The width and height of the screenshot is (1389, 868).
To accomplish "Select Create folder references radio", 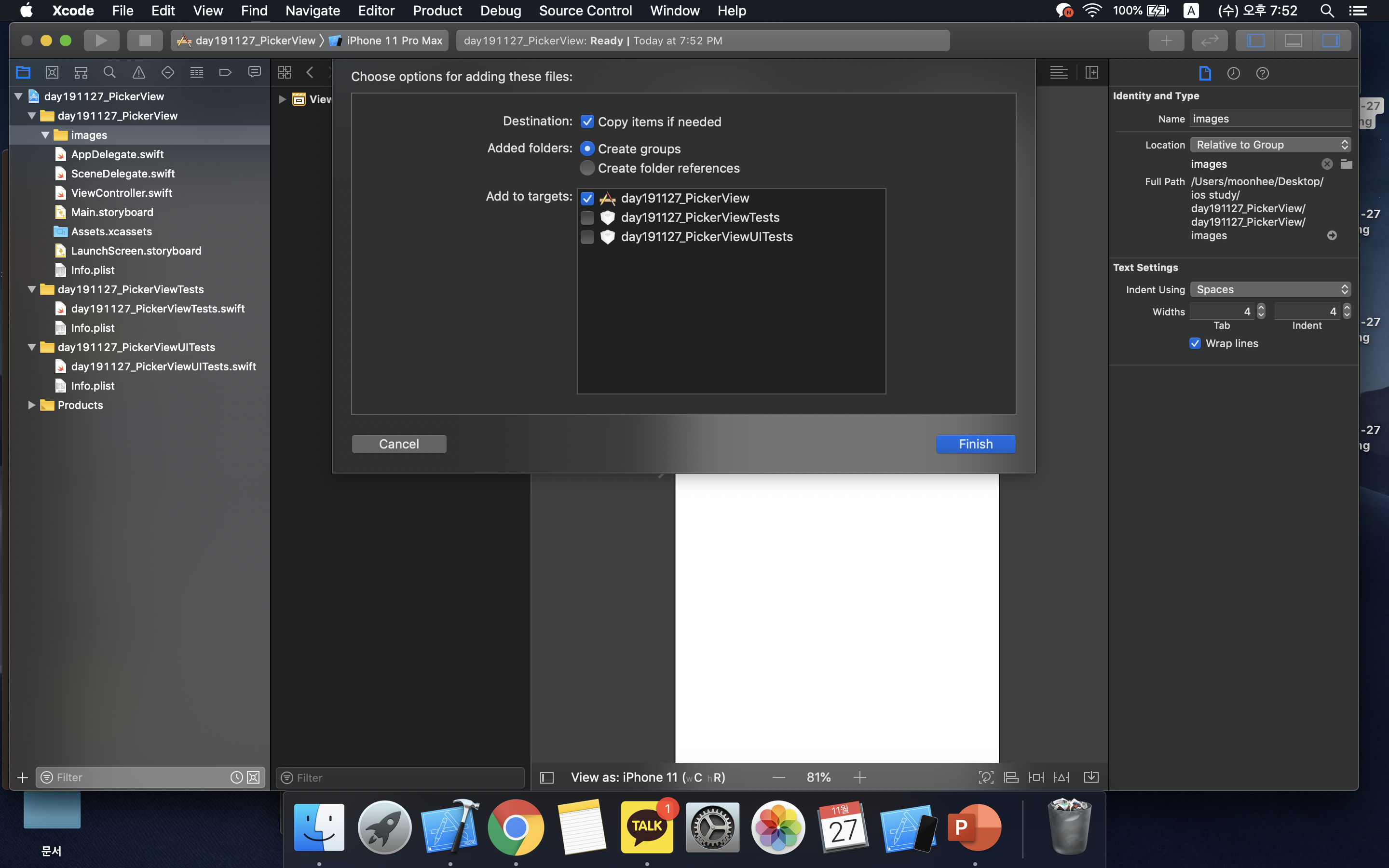I will 586,168.
